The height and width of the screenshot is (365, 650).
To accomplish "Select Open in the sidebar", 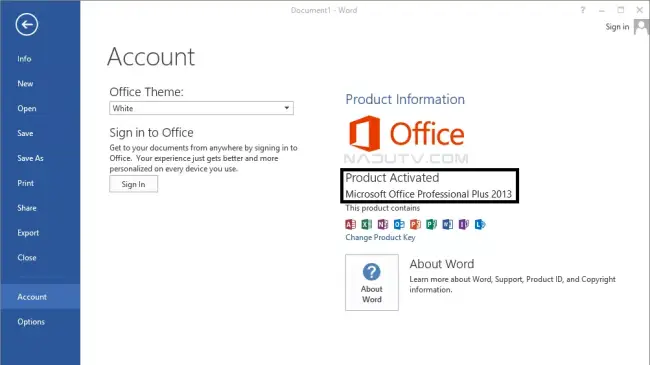I will [27, 109].
